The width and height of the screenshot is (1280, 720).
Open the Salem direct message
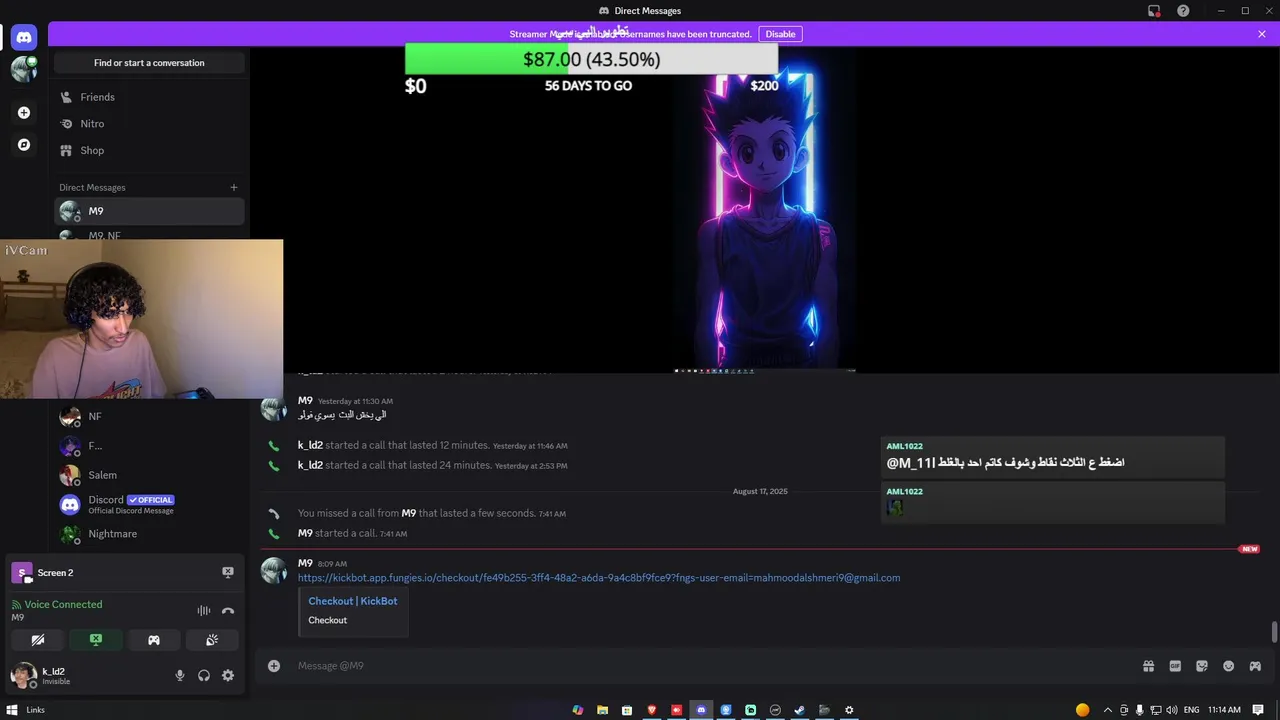(149, 475)
